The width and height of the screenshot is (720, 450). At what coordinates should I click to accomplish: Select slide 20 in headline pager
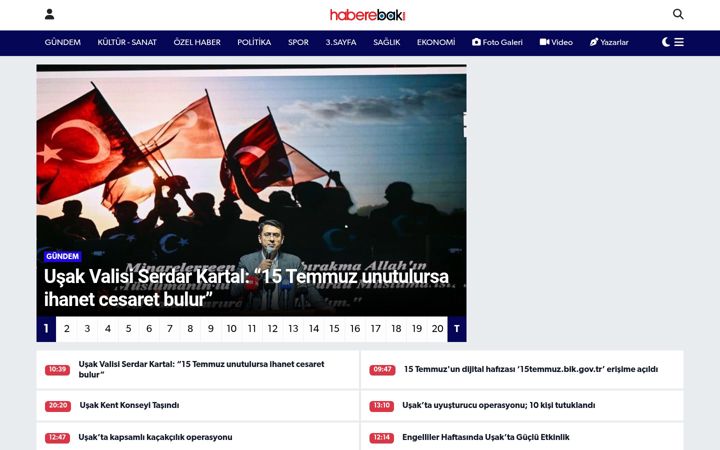coord(437,329)
